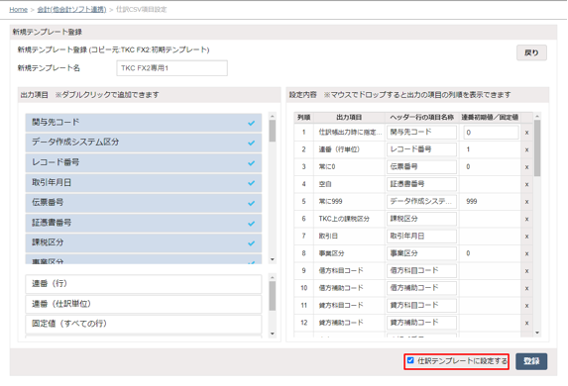568x386 pixels.
Task: Click fixed value field in row 1
Action: pyautogui.click(x=491, y=133)
